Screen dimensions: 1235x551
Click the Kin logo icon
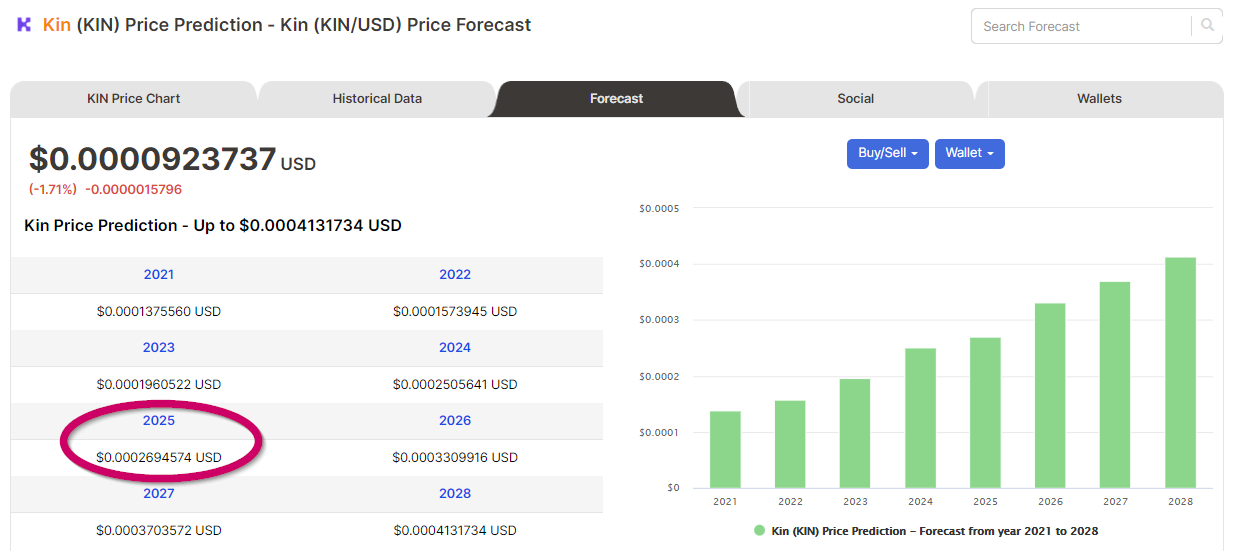(x=24, y=24)
